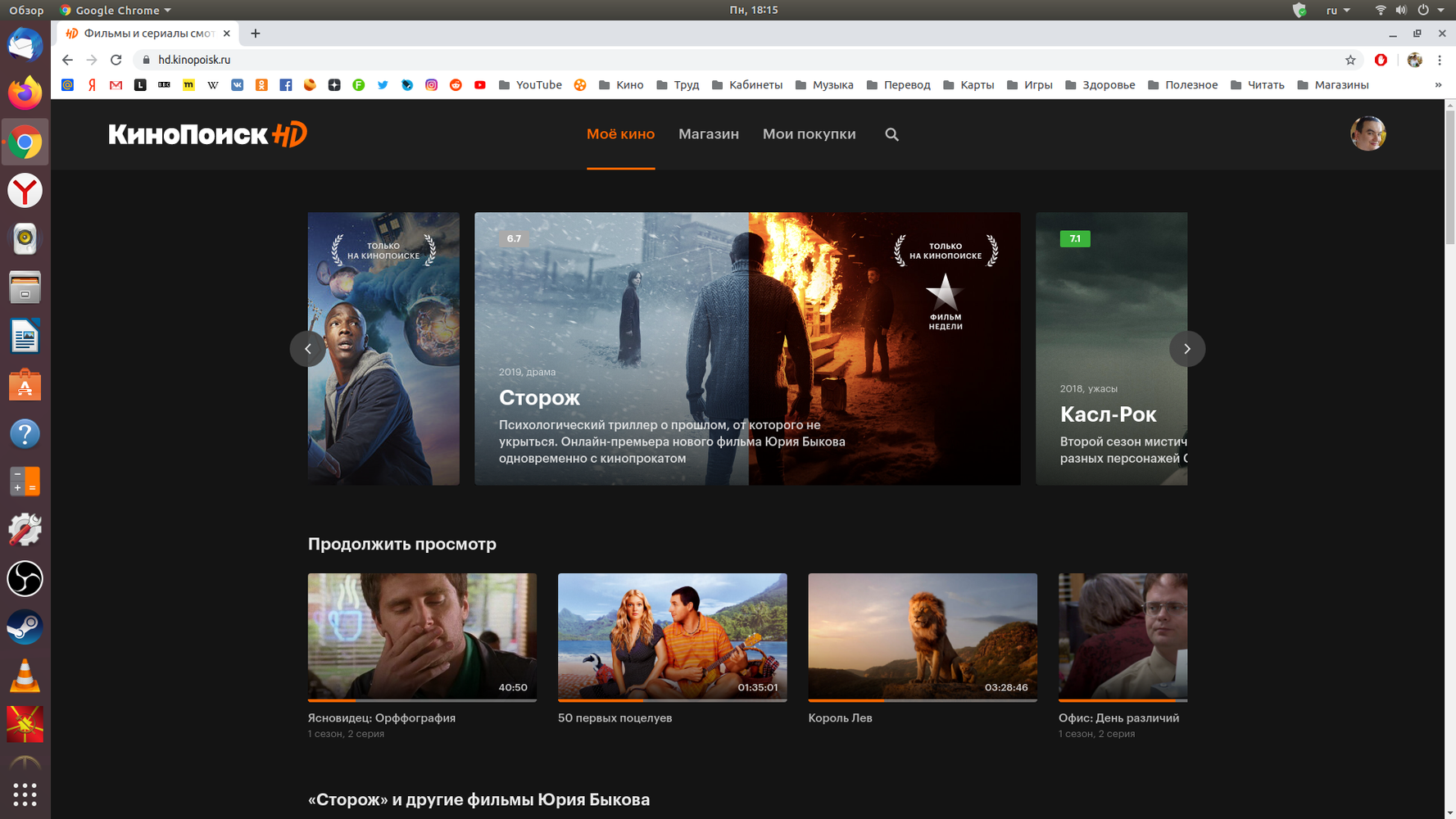Continue watching Король Лев

pyautogui.click(x=923, y=637)
